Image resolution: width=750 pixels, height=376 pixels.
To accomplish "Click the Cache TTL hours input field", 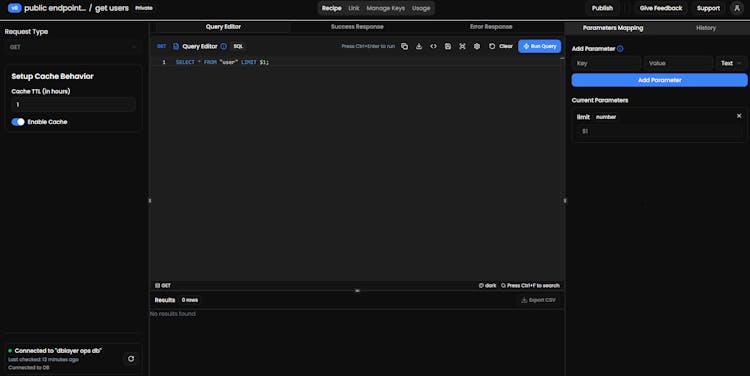I will [x=73, y=104].
